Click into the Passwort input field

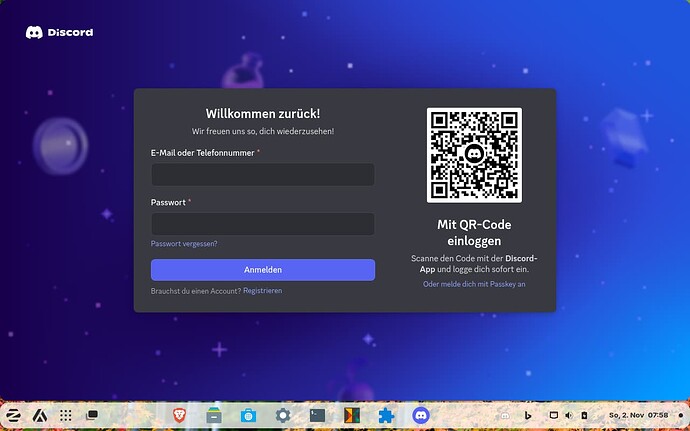[x=262, y=224]
